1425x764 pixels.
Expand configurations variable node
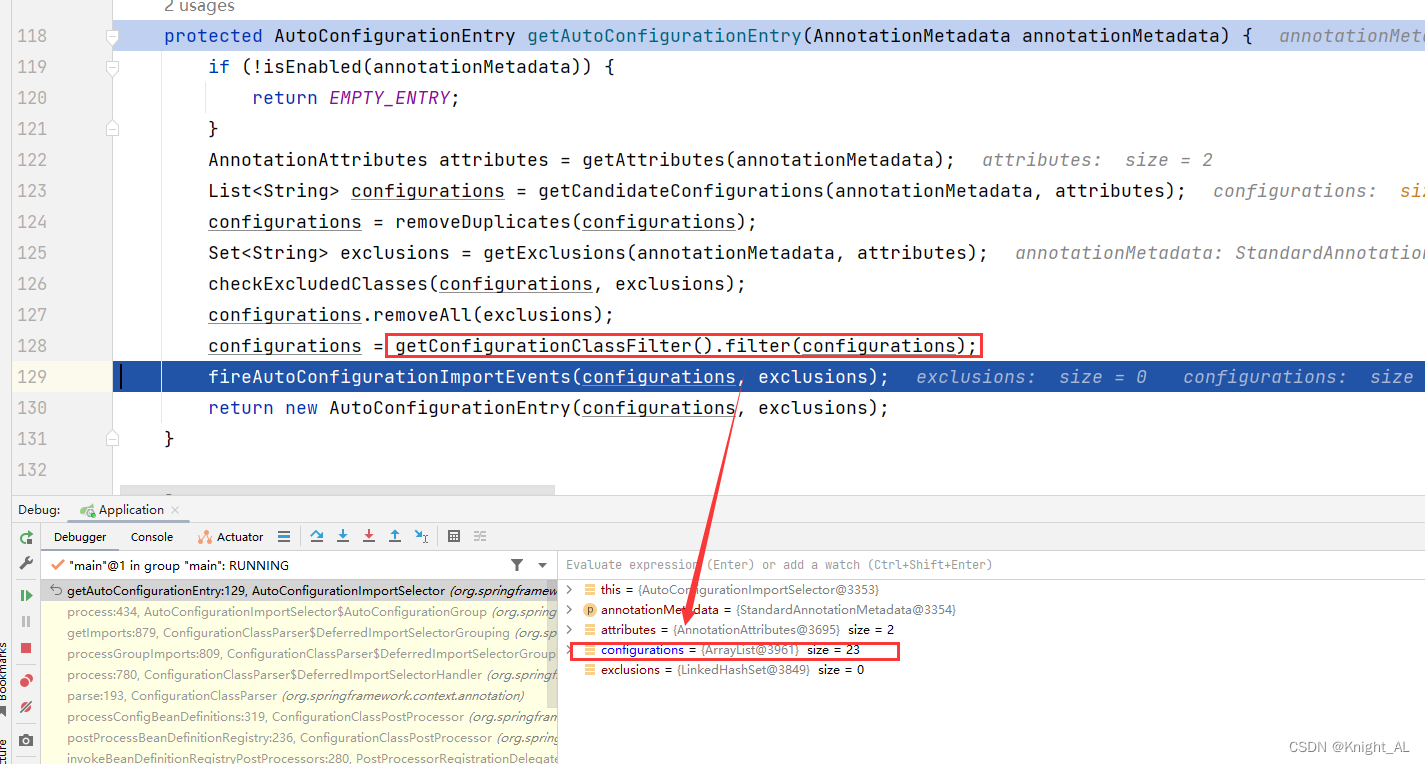tap(570, 650)
